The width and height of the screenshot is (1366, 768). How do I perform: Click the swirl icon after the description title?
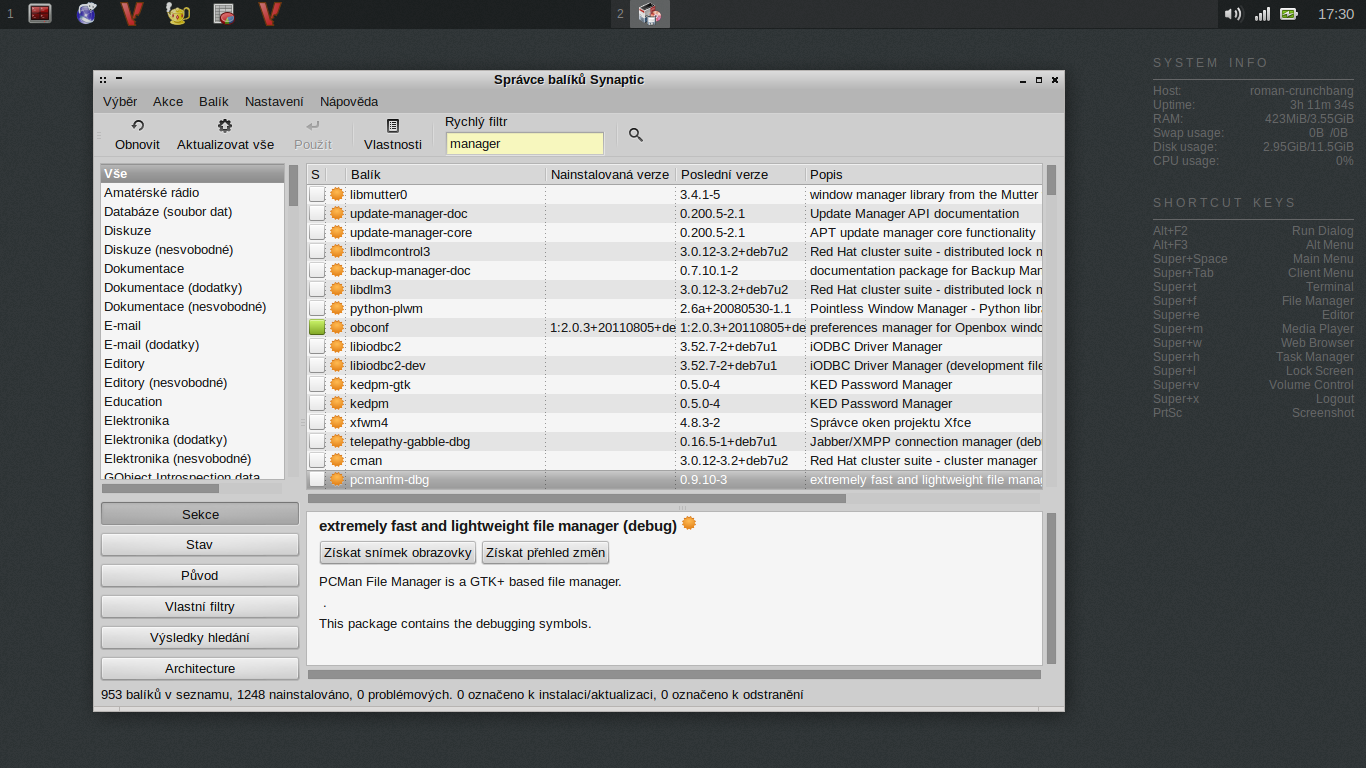688,523
